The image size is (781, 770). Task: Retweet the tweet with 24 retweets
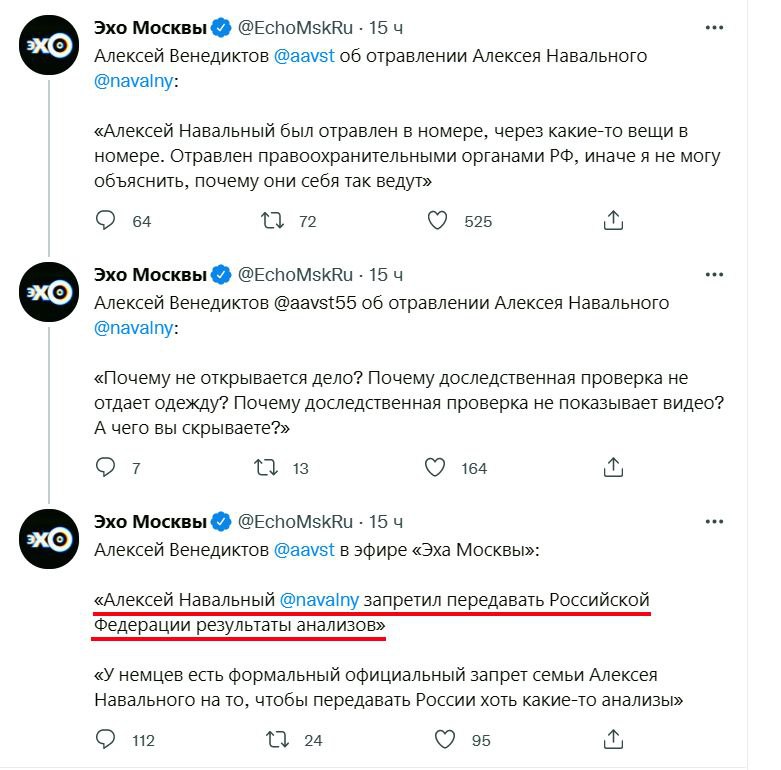272,740
